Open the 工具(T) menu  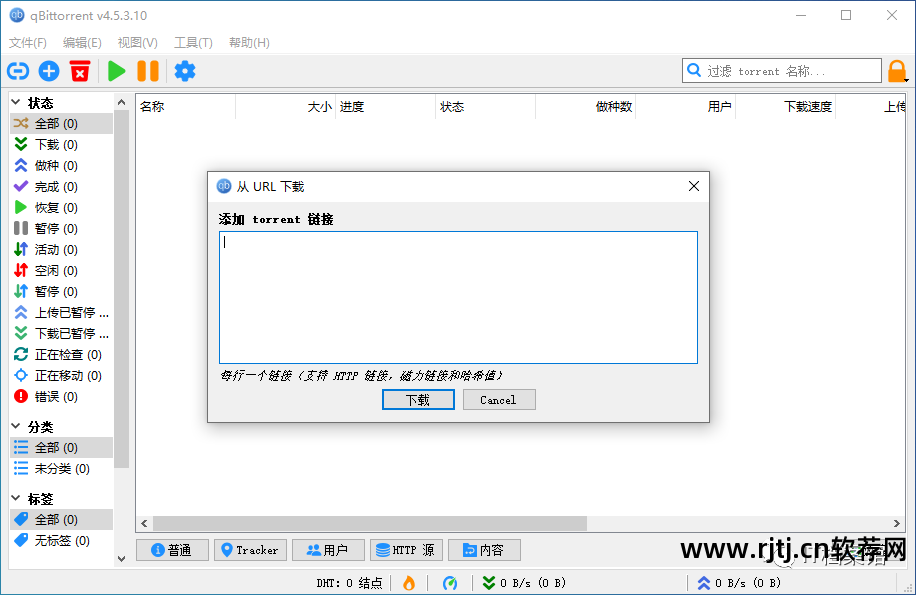pyautogui.click(x=193, y=43)
